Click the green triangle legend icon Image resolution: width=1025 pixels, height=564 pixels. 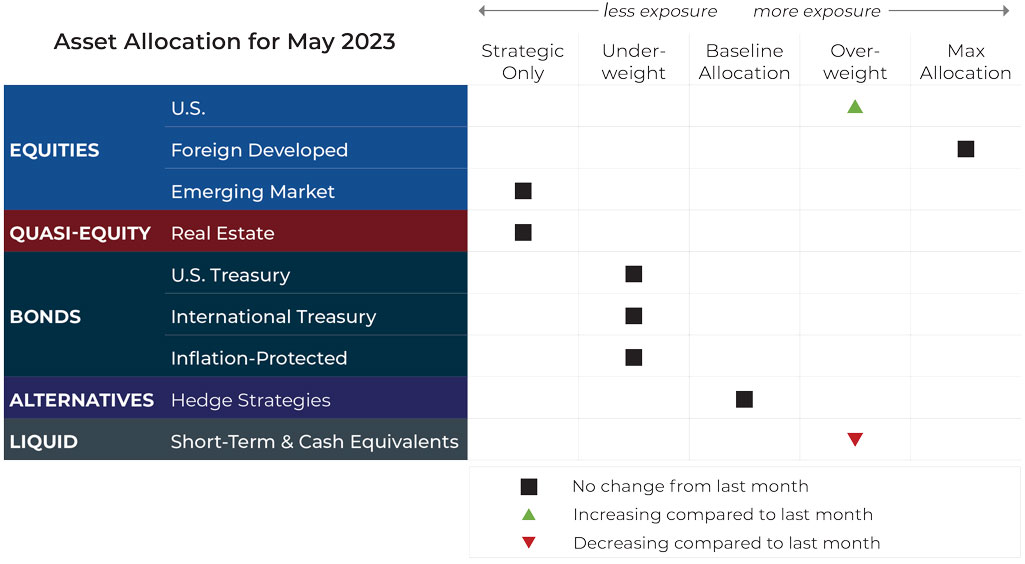(529, 514)
